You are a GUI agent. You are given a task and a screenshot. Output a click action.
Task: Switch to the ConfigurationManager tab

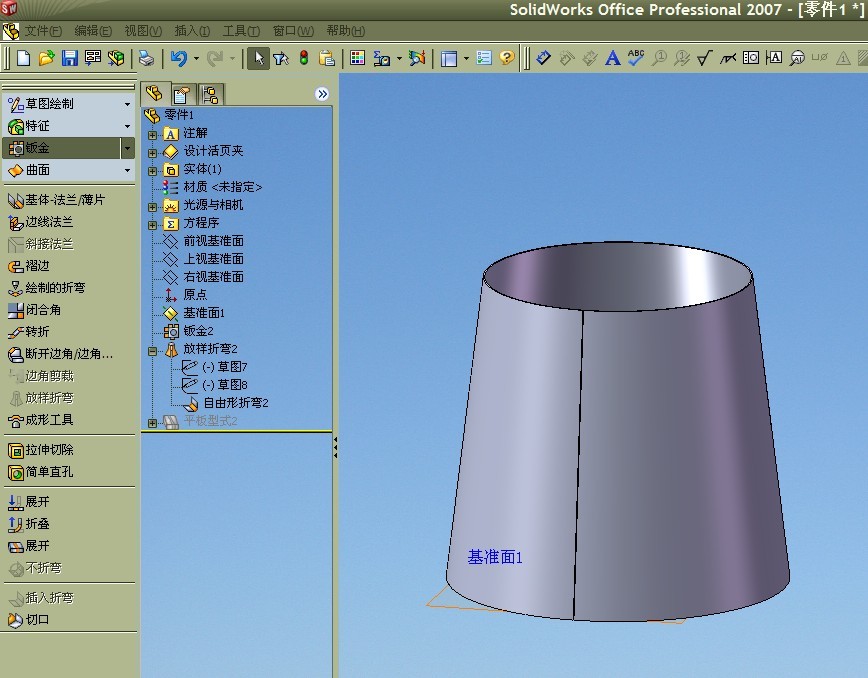point(210,95)
